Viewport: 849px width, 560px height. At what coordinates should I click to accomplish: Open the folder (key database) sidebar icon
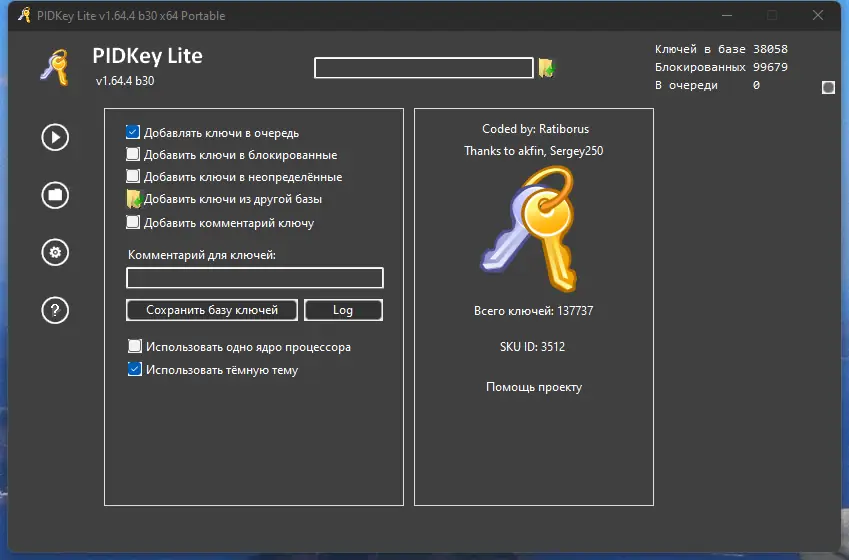tap(55, 195)
